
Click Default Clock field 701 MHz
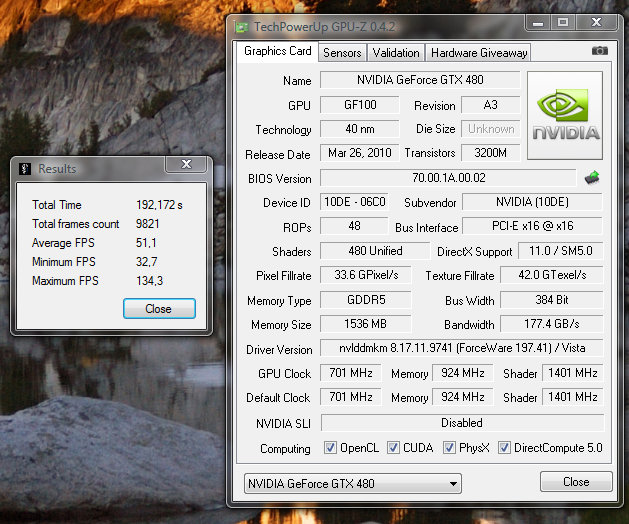click(x=351, y=397)
